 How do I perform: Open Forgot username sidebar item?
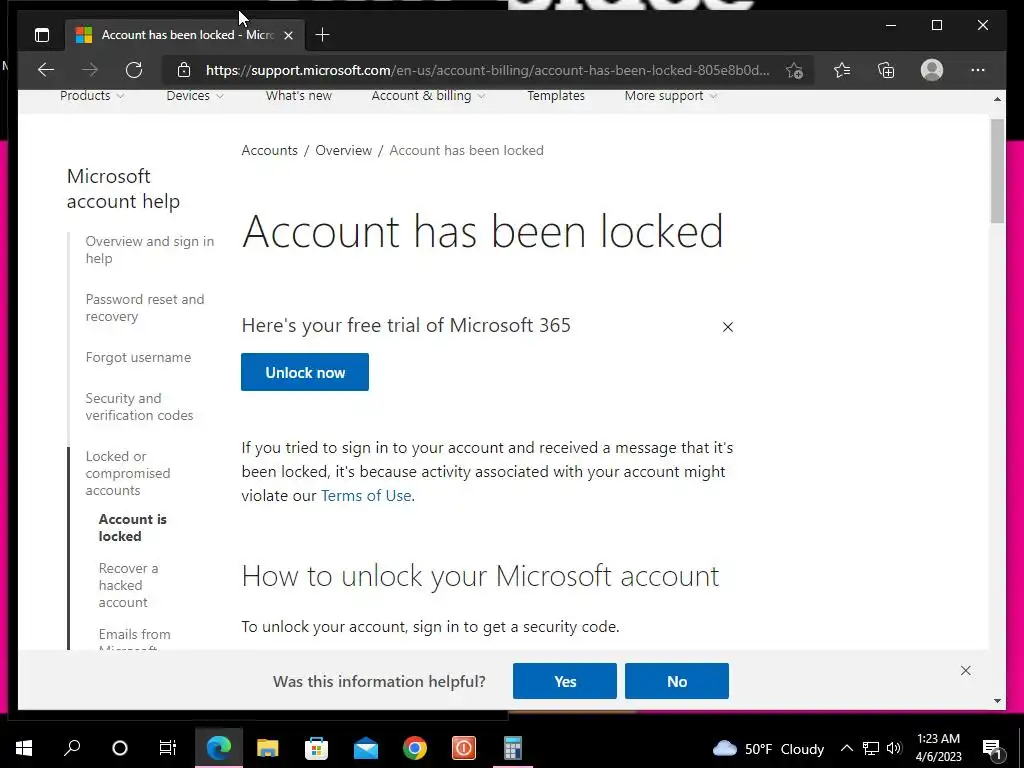[x=138, y=357]
